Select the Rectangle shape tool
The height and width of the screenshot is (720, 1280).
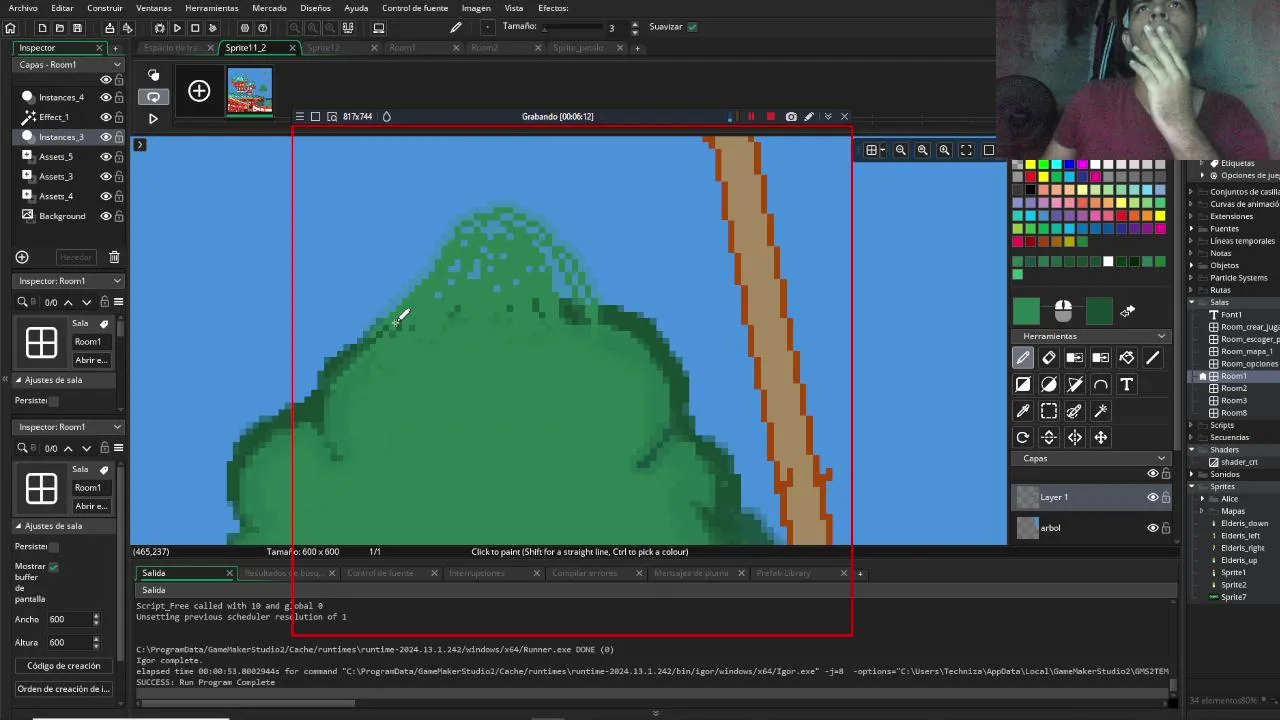pyautogui.click(x=1023, y=384)
